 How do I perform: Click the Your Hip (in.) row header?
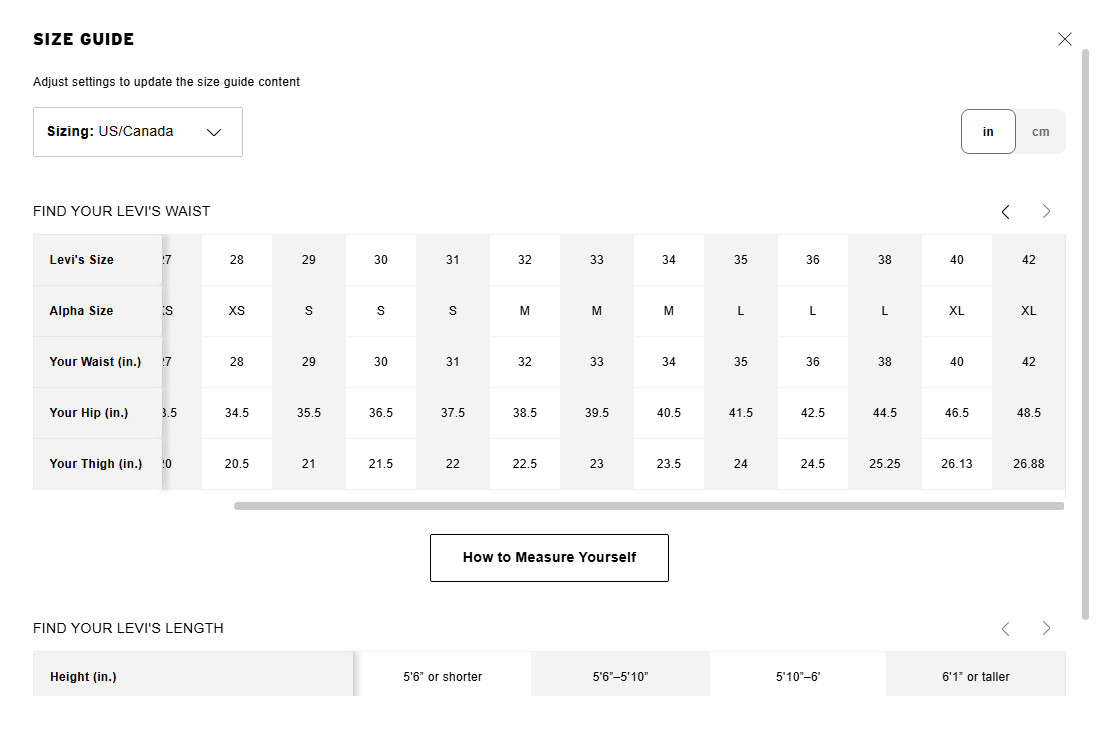point(98,413)
